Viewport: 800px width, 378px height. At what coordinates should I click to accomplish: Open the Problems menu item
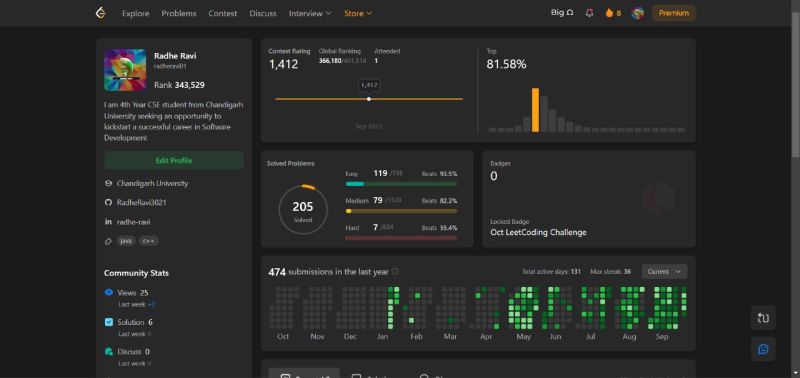179,13
